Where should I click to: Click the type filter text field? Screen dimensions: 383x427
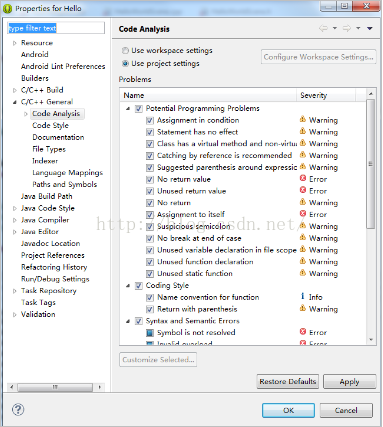point(56,28)
